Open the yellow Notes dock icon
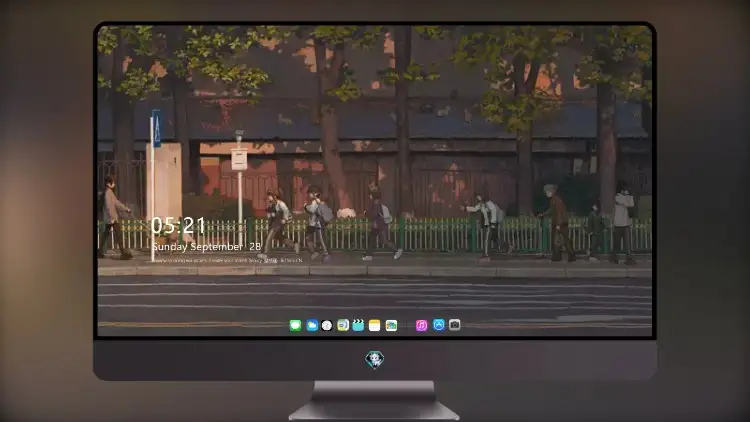This screenshot has width=750, height=422. pos(375,326)
